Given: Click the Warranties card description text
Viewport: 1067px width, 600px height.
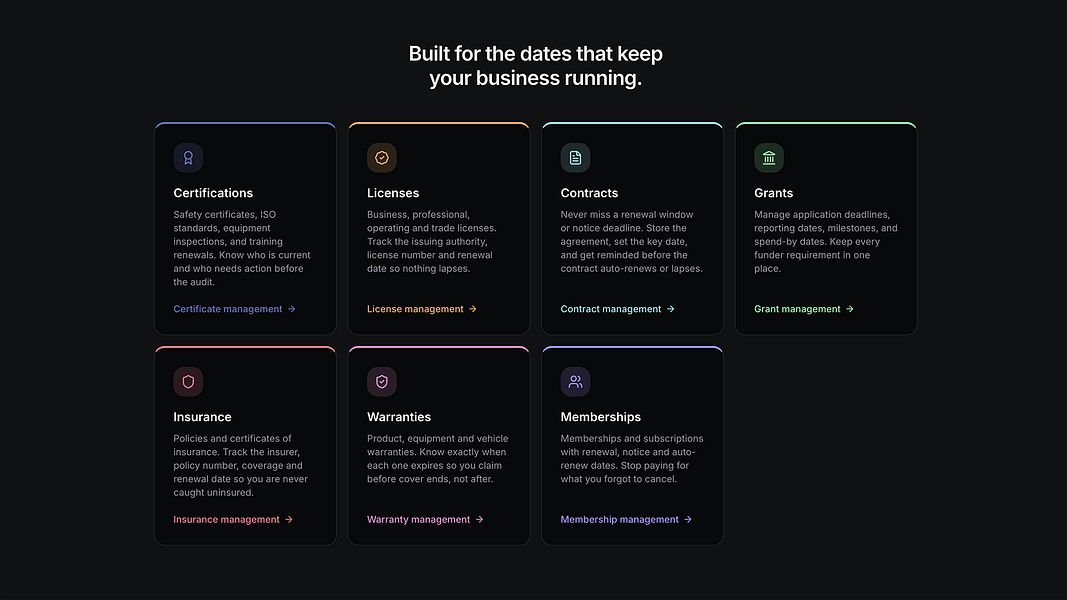Looking at the screenshot, I should pyautogui.click(x=438, y=459).
